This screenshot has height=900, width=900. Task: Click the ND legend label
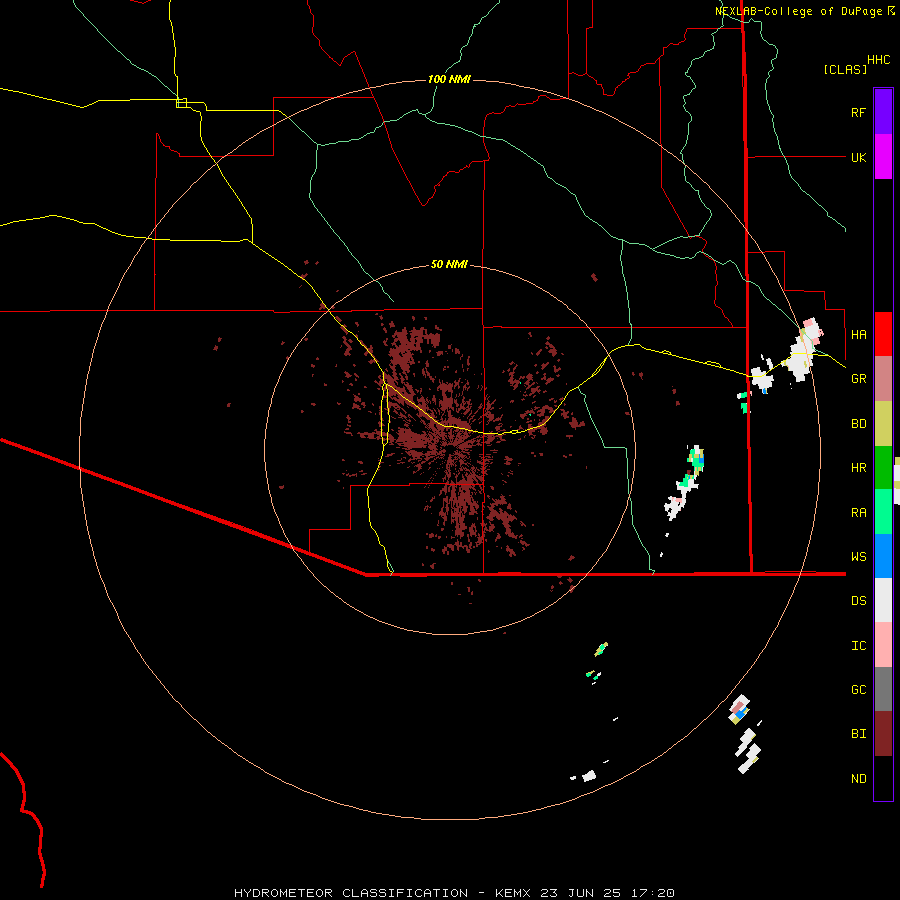tap(858, 779)
